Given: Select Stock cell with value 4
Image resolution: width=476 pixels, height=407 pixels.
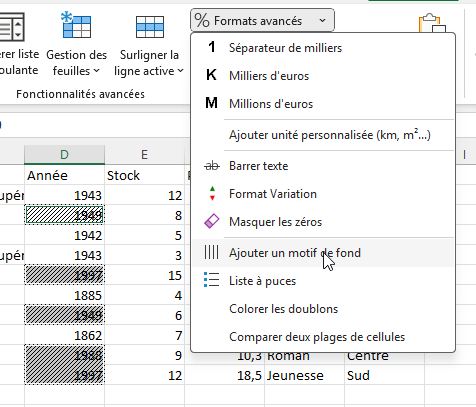Looking at the screenshot, I should [x=144, y=295].
